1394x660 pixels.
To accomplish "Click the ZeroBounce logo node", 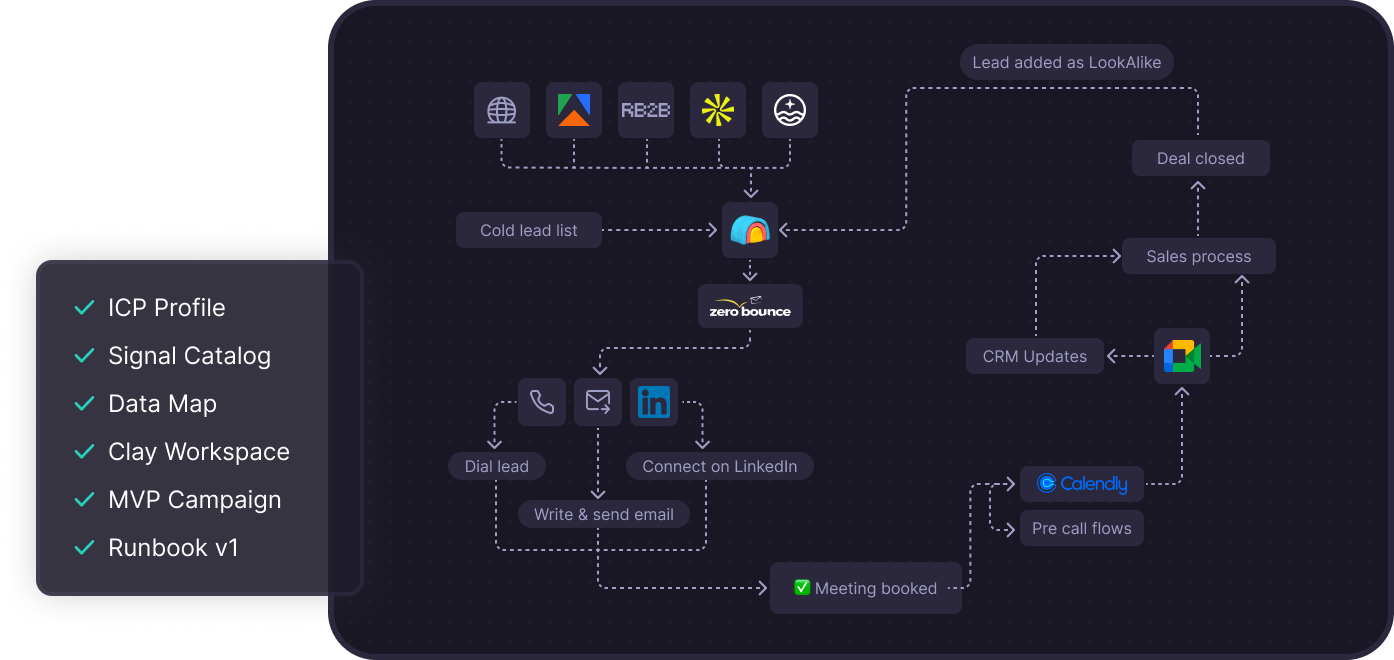I will point(750,307).
